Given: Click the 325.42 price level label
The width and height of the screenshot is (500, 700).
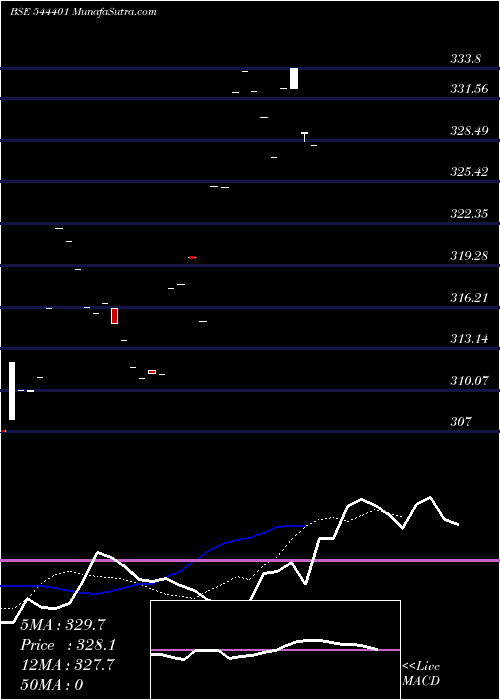Looking at the screenshot, I should tap(469, 172).
